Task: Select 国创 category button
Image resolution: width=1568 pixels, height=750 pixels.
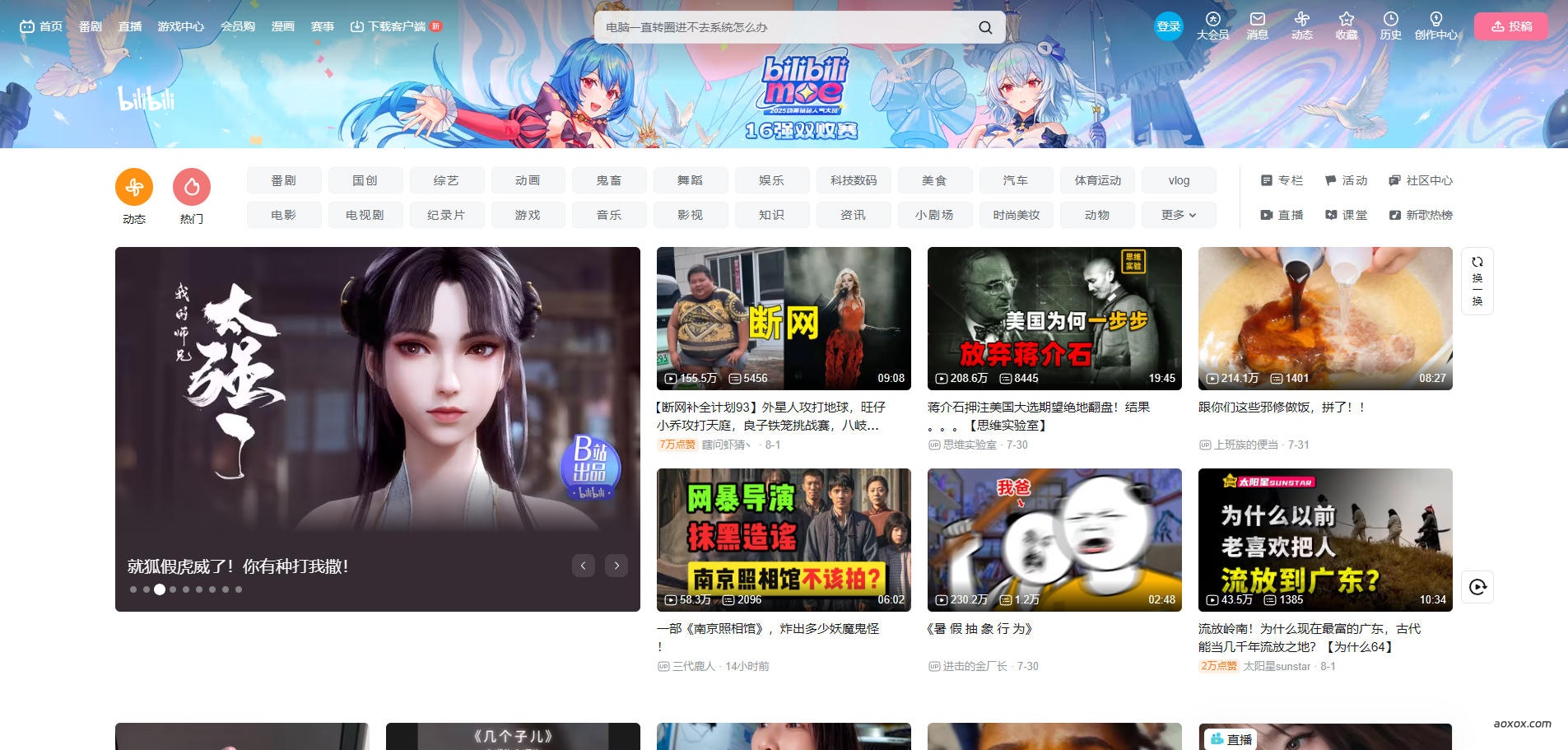Action: click(x=365, y=180)
